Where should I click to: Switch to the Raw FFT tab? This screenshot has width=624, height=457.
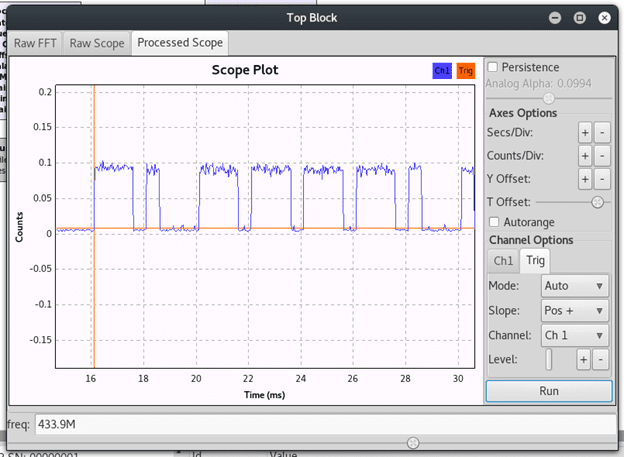point(37,43)
